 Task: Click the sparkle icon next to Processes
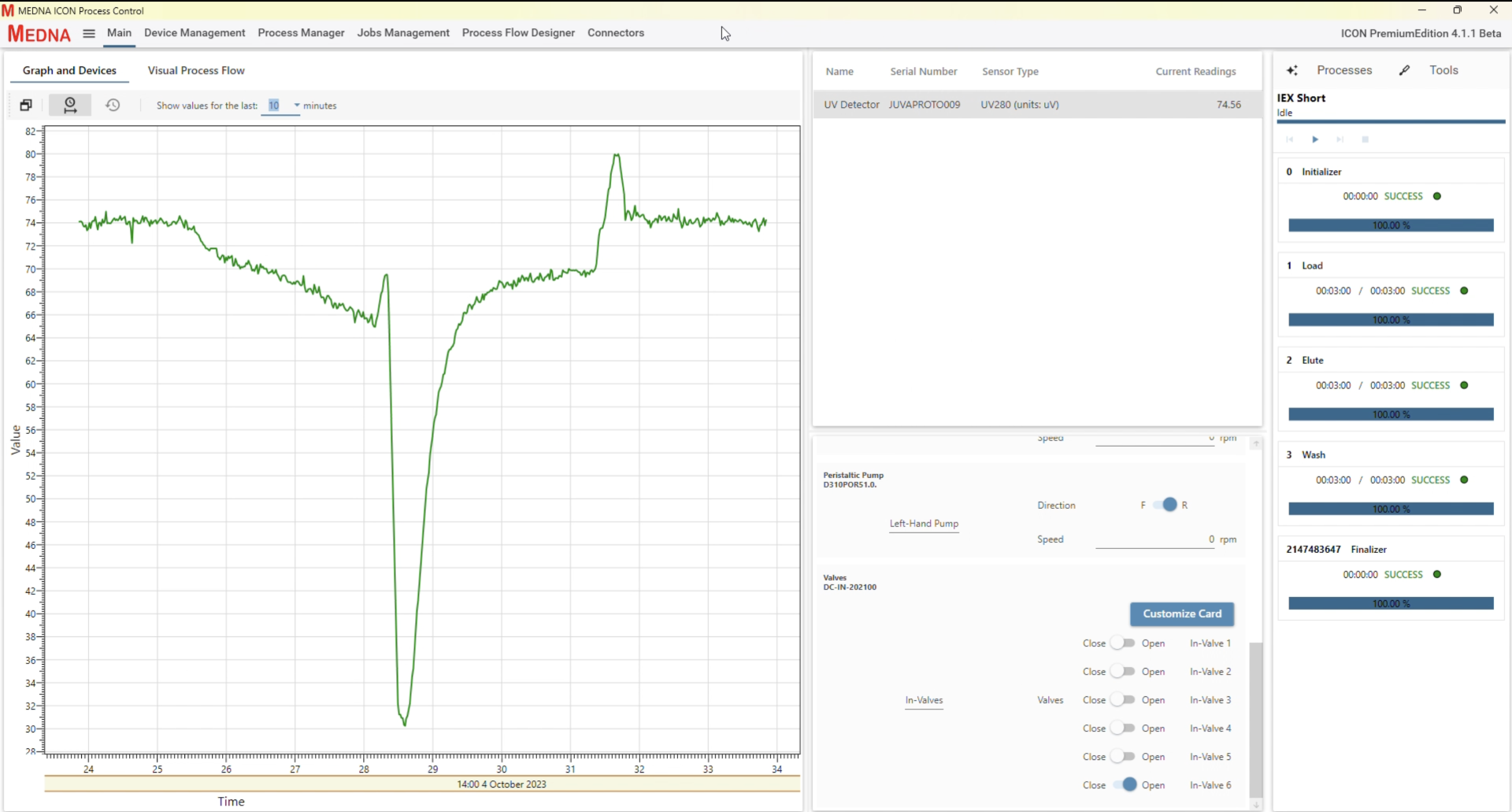pyautogui.click(x=1292, y=70)
